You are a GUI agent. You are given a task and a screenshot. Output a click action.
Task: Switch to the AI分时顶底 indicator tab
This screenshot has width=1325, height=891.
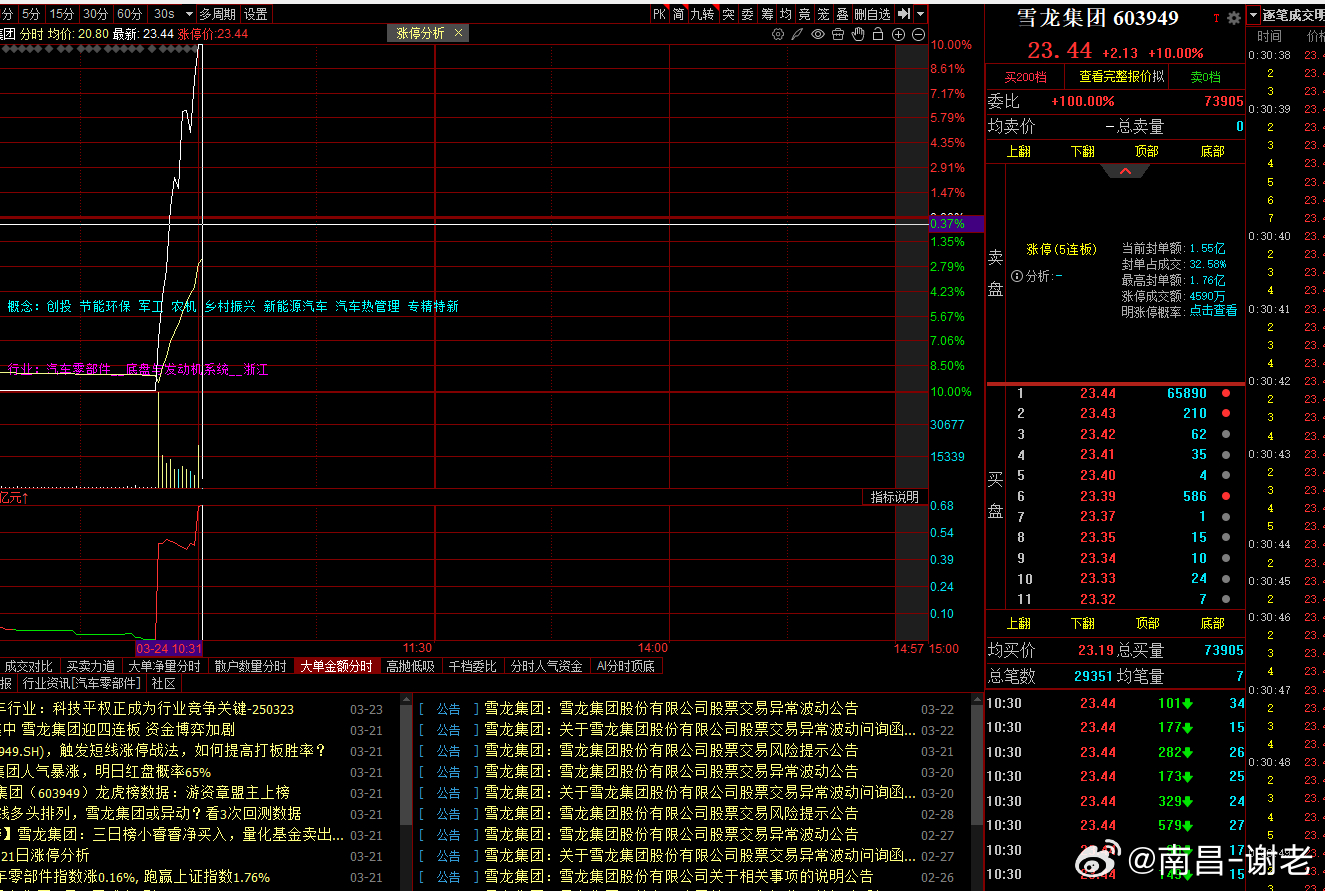[x=626, y=666]
